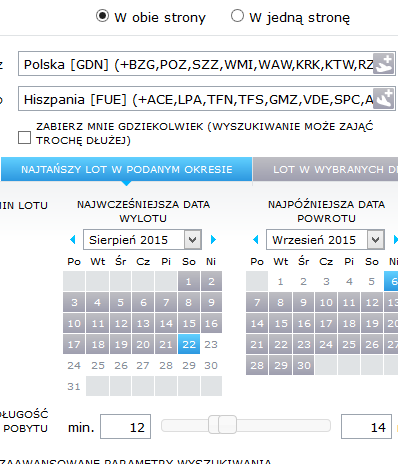This screenshot has height=464, width=398.
Task: Select 7 in the Wrzesień 2015 calendar
Action: point(257,302)
